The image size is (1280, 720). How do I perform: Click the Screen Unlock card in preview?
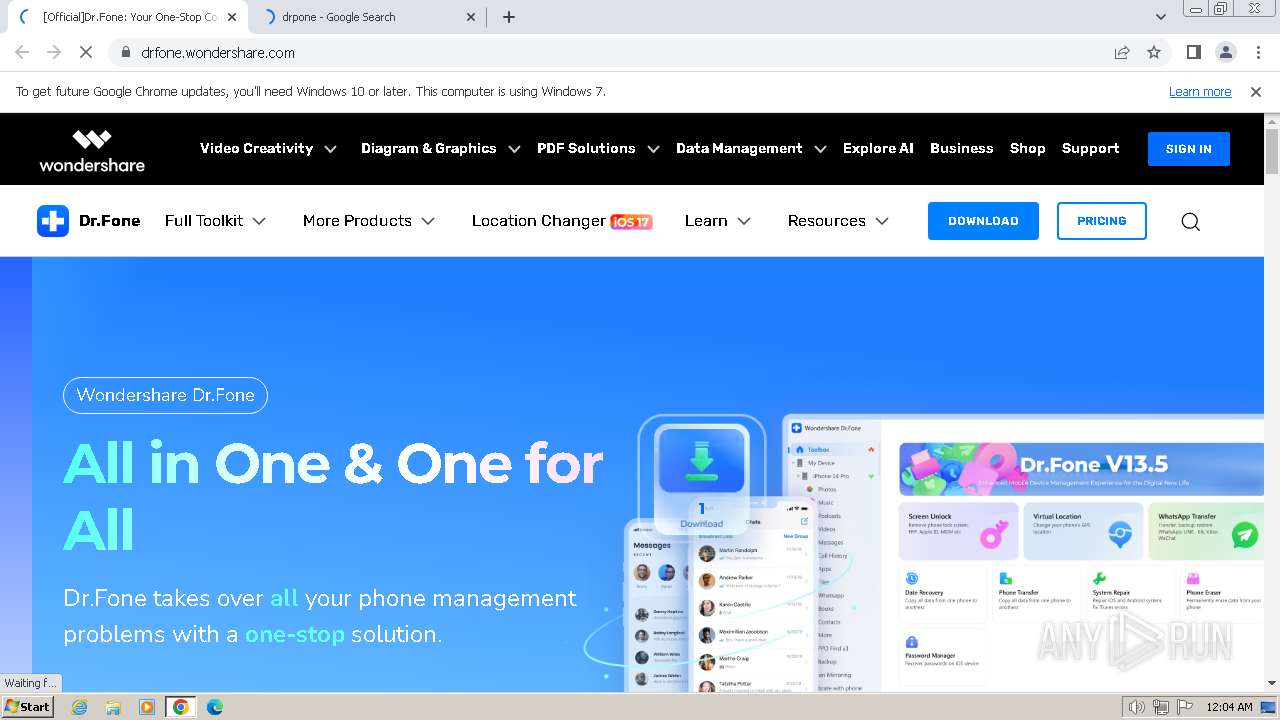(959, 531)
